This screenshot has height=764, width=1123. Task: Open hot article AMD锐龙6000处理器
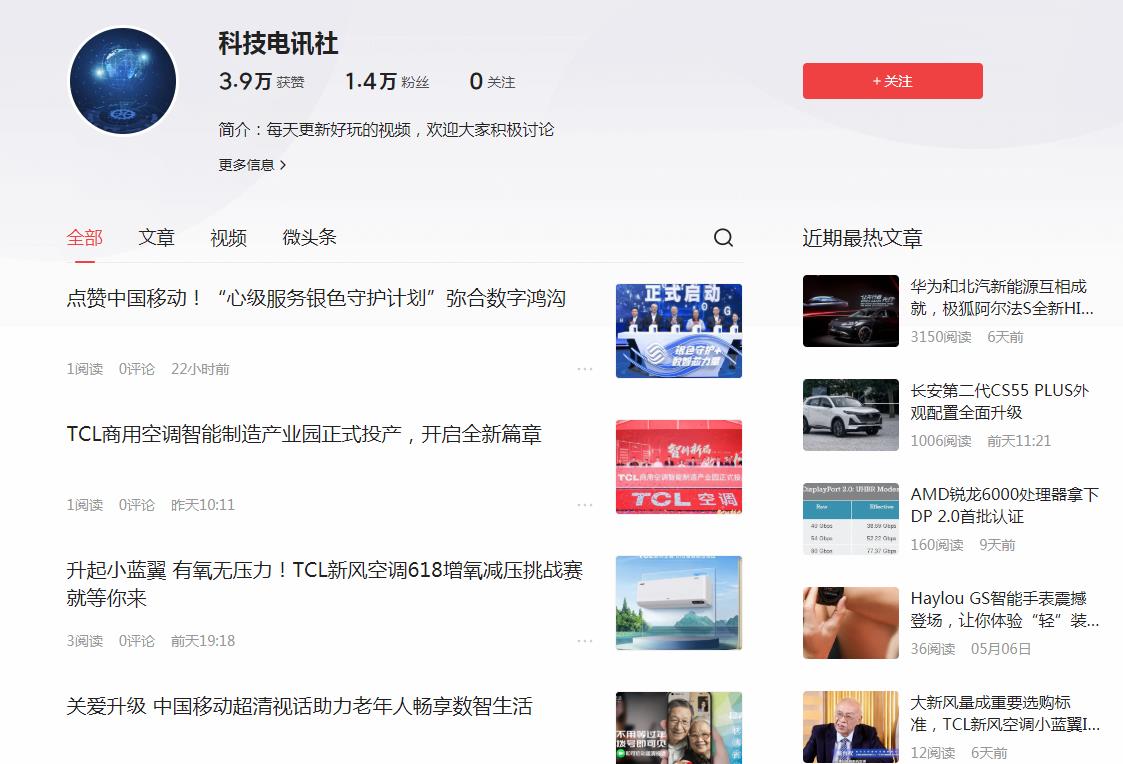click(1004, 505)
